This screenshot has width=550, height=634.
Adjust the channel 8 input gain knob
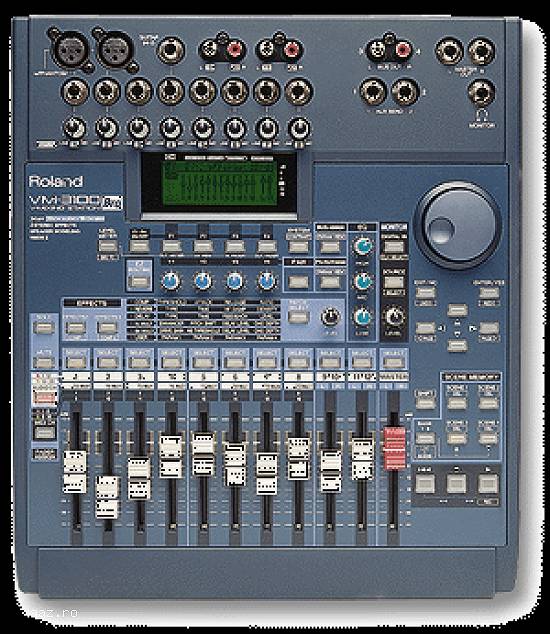pos(298,129)
